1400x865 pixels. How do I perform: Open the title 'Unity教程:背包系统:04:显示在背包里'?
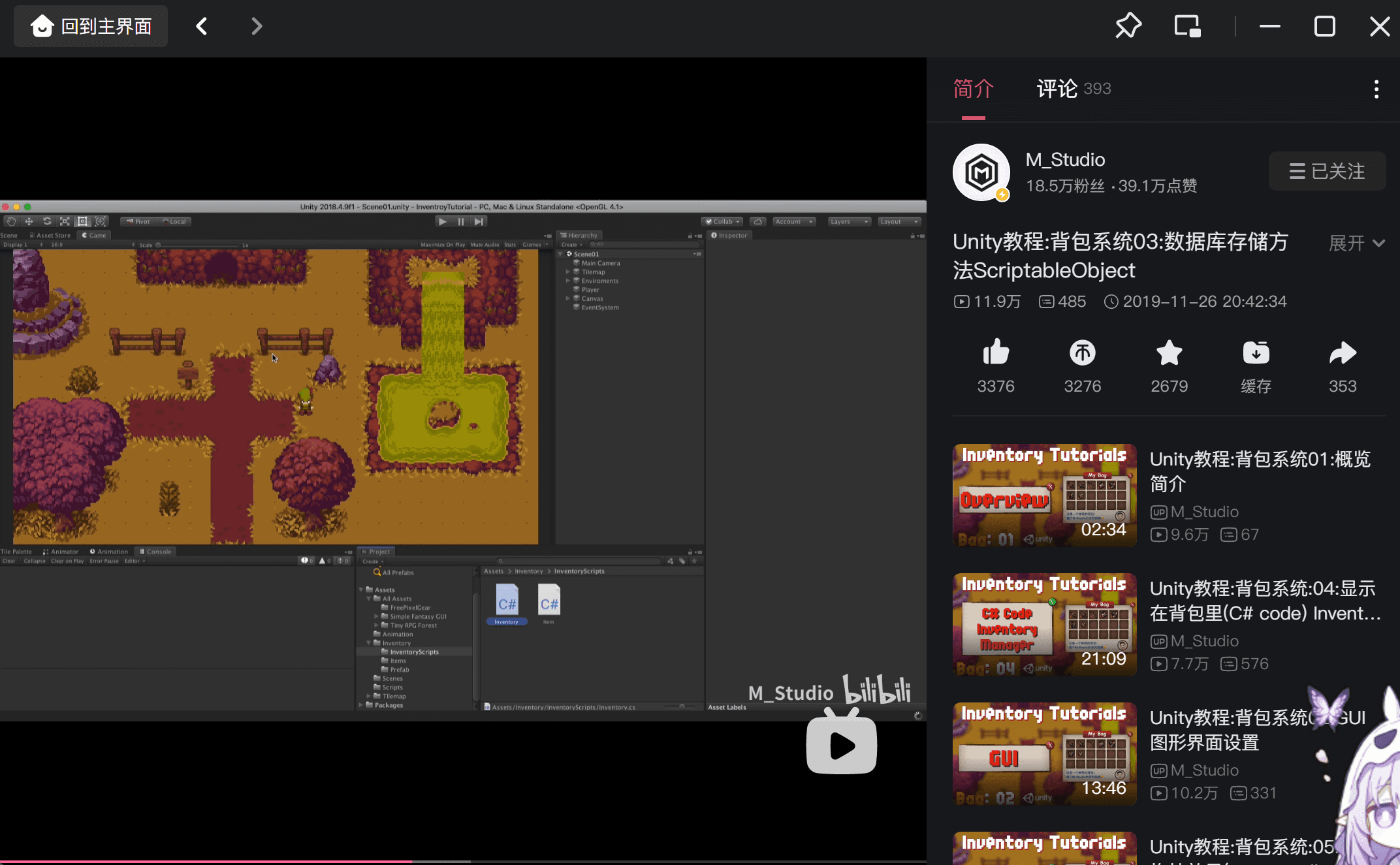pyautogui.click(x=1265, y=601)
